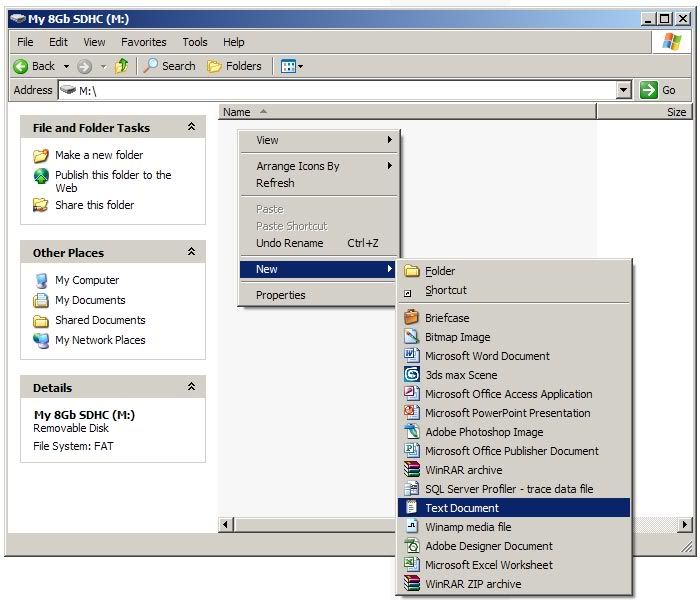Collapse the File and Folder Tasks panel
This screenshot has height=600, width=700.
coord(192,127)
